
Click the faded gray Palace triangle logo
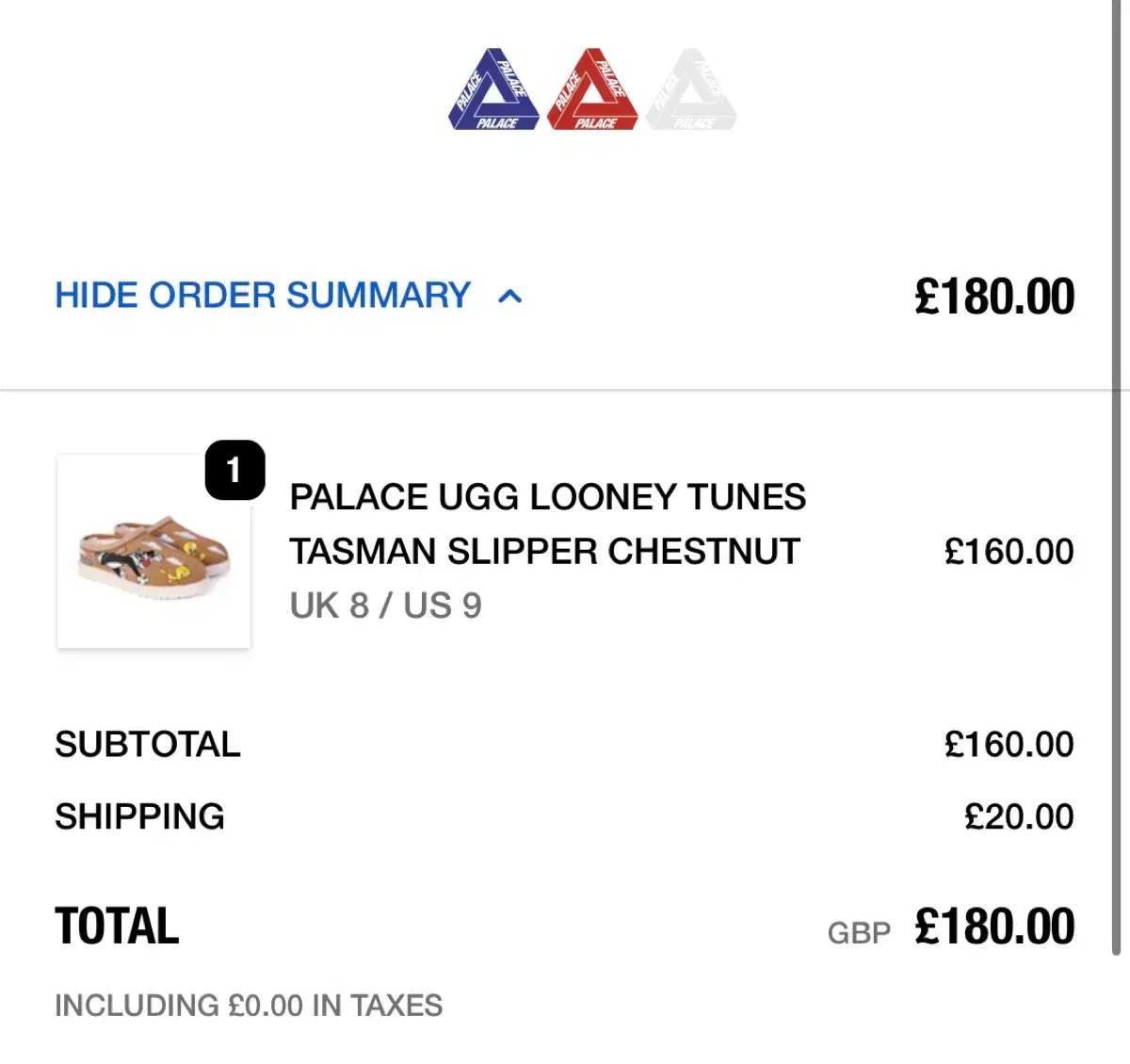691,91
